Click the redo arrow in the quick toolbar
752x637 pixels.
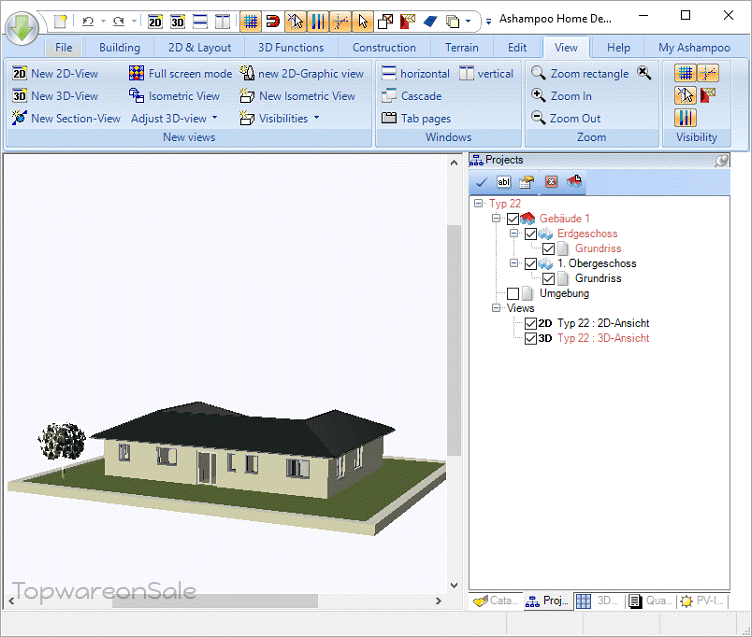point(118,21)
